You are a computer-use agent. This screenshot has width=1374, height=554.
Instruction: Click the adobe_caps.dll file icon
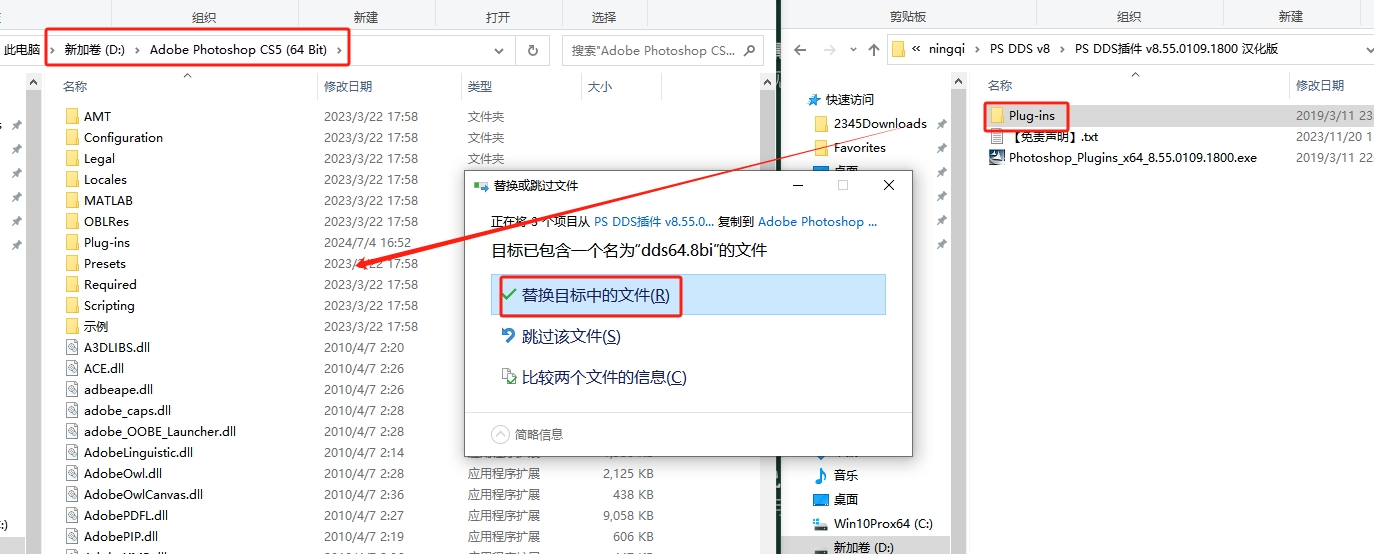coord(72,411)
